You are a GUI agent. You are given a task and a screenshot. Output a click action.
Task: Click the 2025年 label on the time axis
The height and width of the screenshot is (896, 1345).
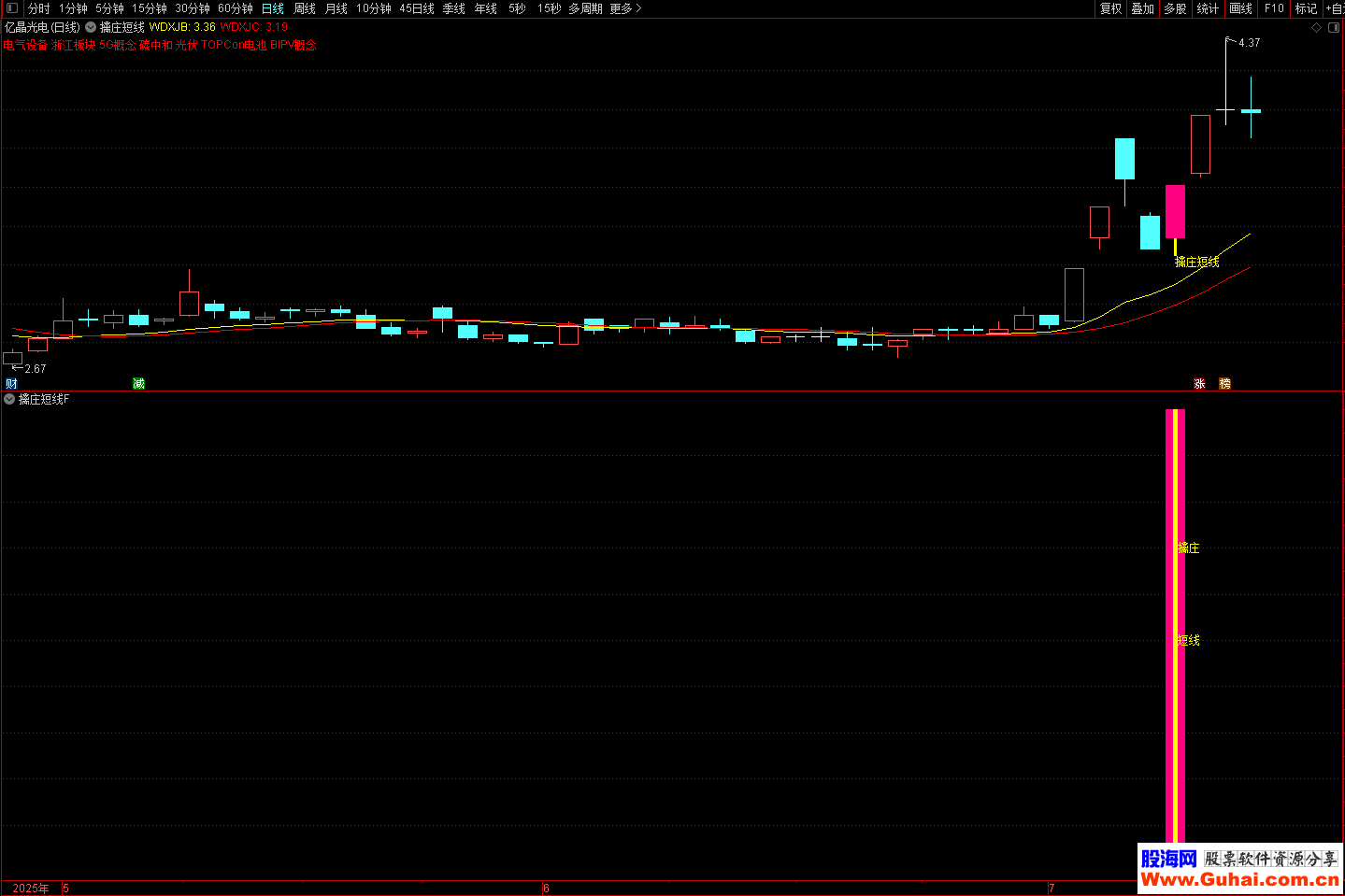[31, 889]
